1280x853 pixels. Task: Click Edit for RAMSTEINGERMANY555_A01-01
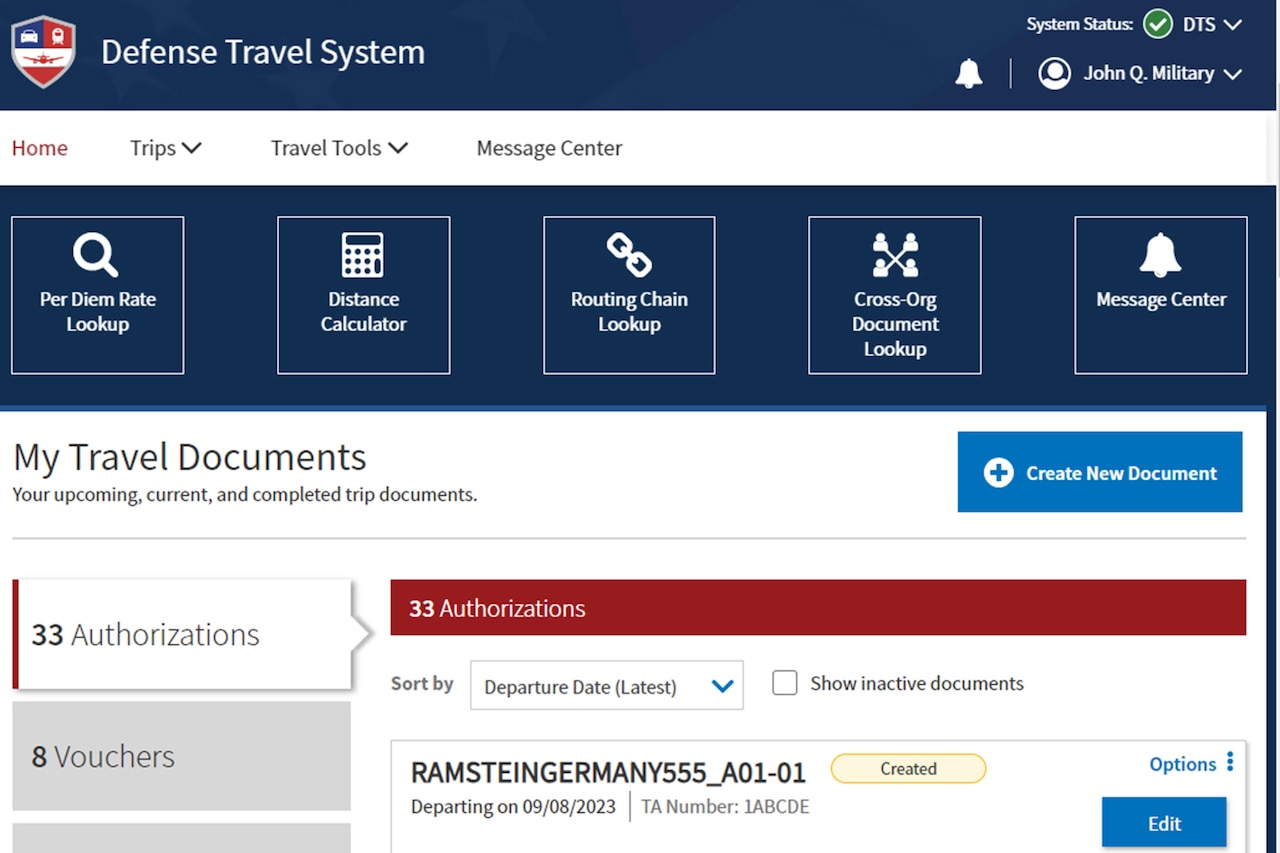click(x=1164, y=823)
